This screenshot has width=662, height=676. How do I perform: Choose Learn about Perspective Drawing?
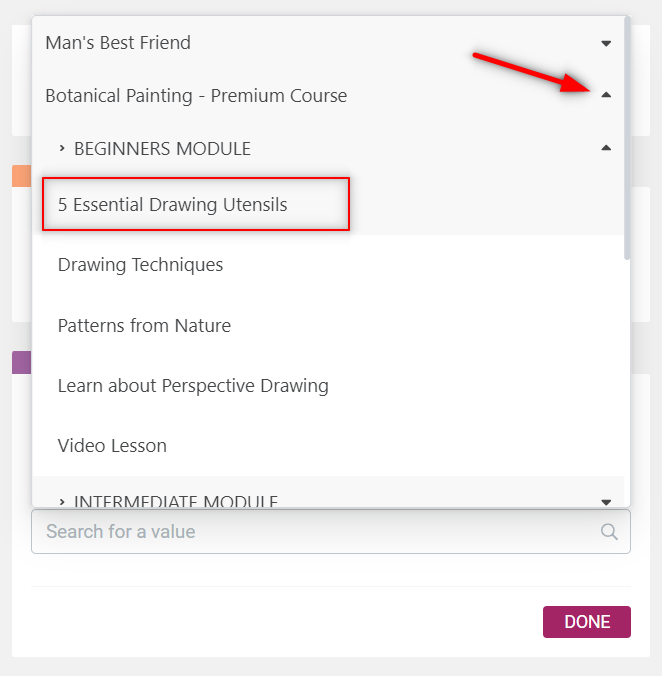tap(193, 386)
